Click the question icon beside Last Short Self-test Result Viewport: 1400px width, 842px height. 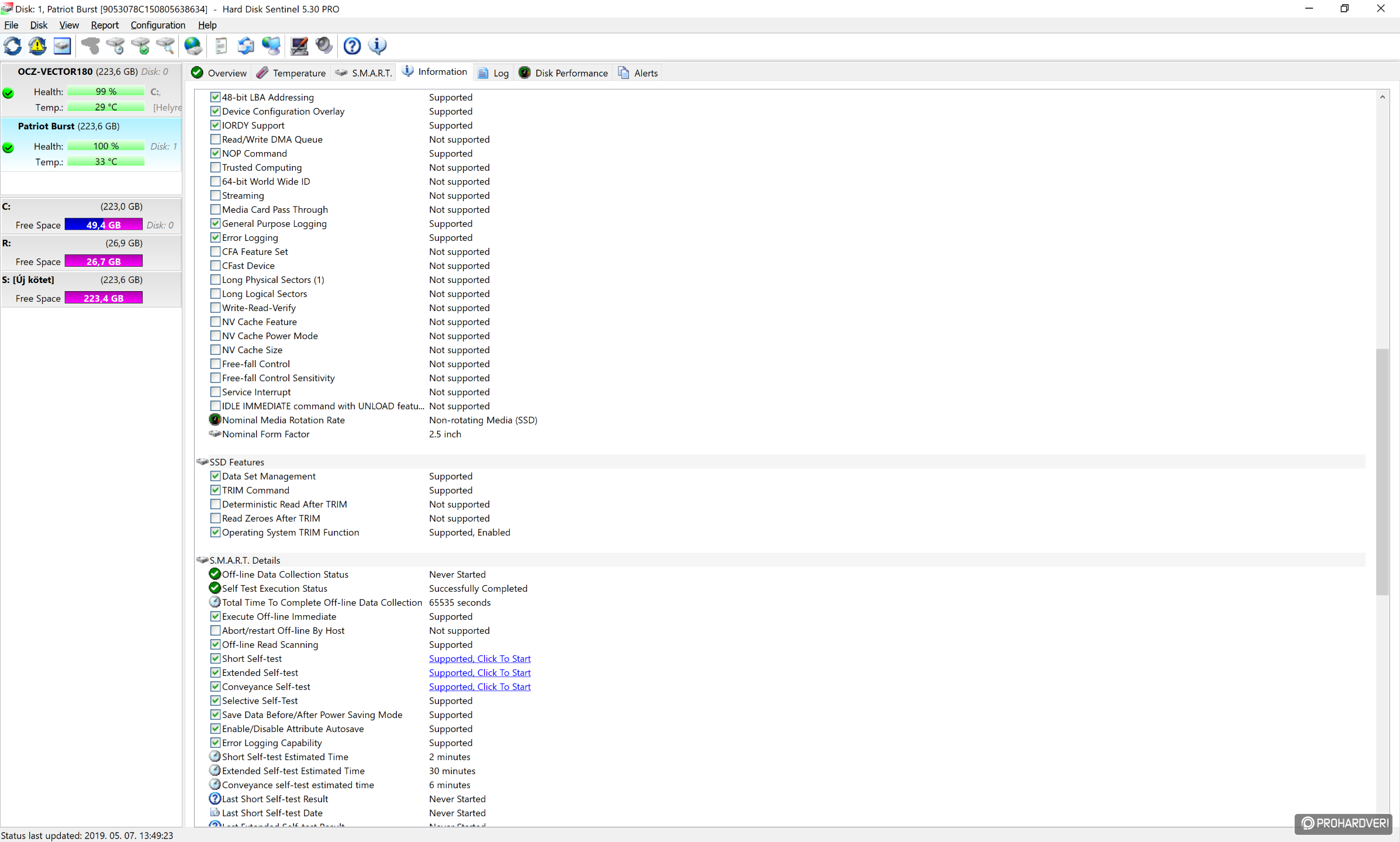(215, 798)
